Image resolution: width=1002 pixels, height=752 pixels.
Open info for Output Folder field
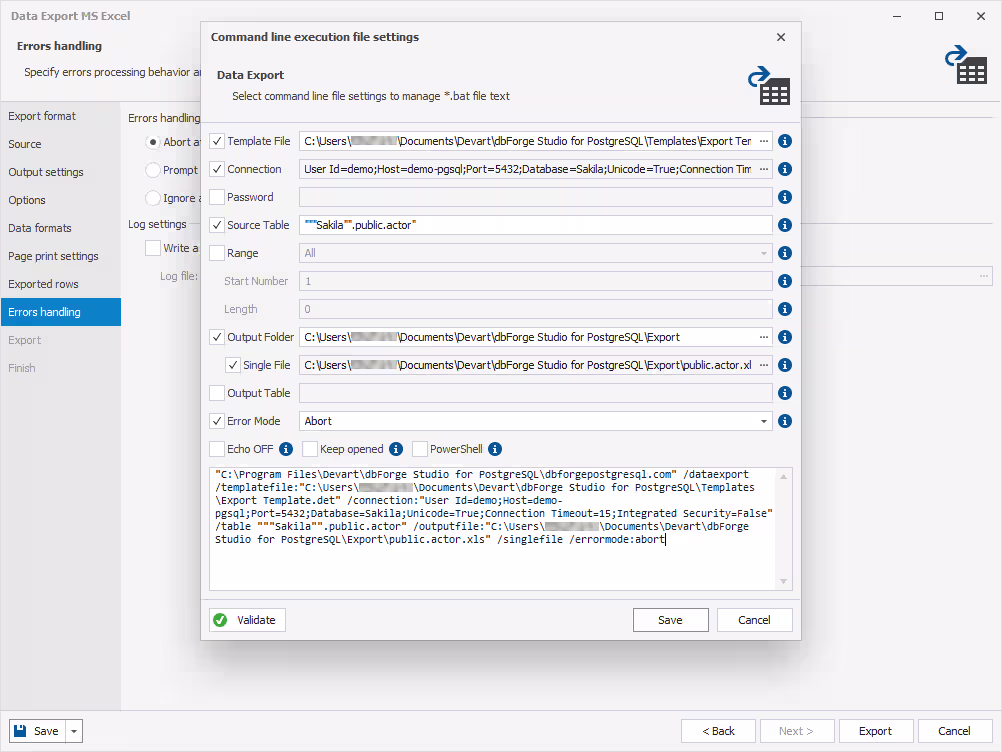785,337
